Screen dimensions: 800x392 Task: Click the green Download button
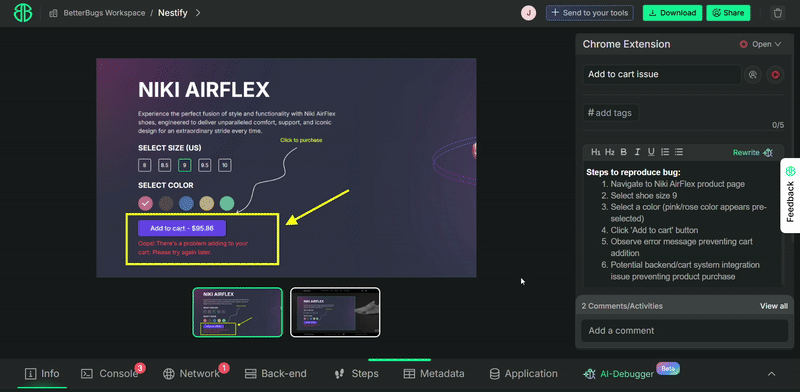click(672, 13)
